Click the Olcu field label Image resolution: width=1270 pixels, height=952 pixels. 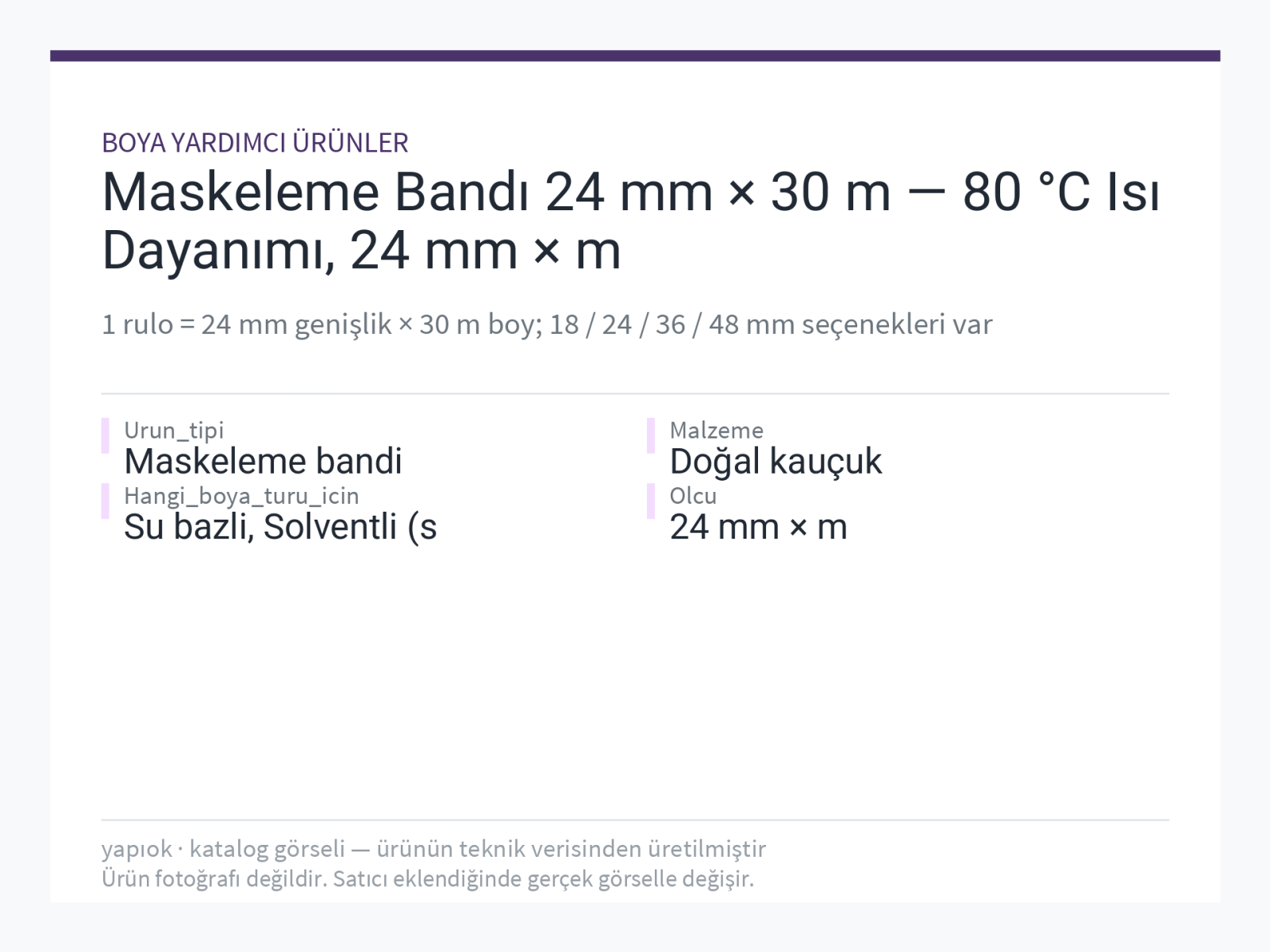pos(693,497)
